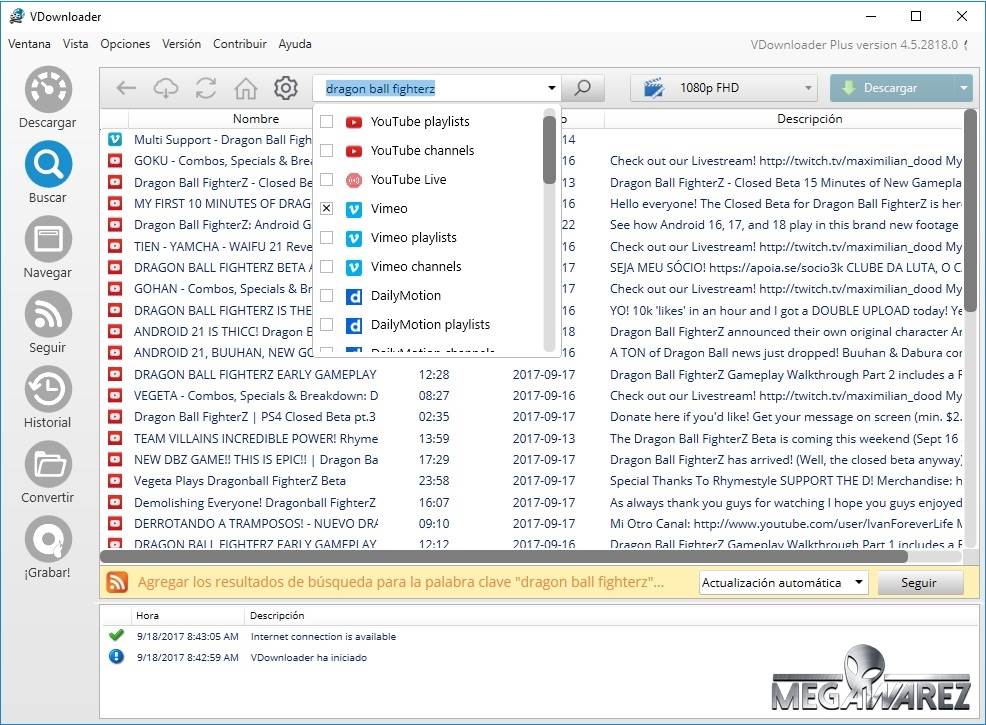Open the Vista menu
The image size is (986, 725).
click(x=75, y=44)
